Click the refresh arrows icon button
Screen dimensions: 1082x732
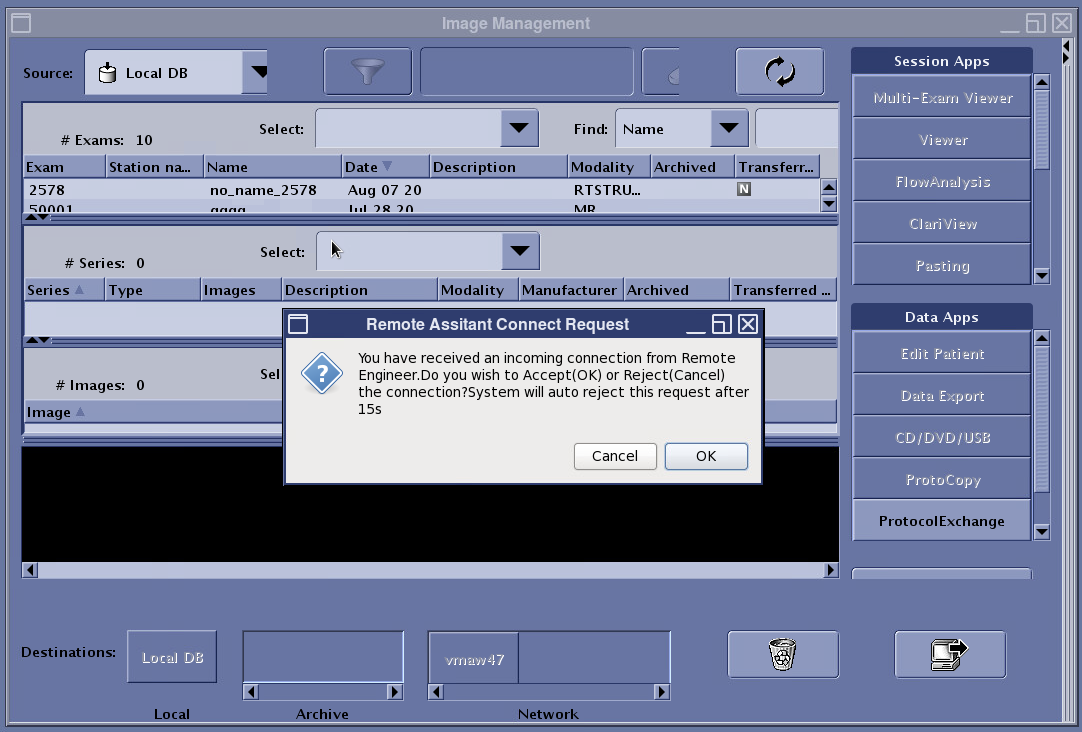tap(779, 72)
